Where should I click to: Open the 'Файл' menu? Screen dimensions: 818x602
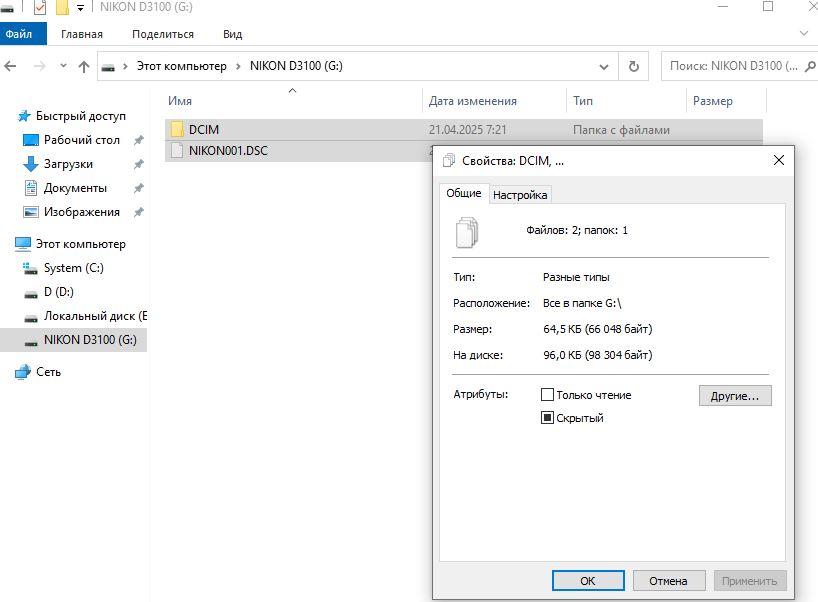click(23, 34)
